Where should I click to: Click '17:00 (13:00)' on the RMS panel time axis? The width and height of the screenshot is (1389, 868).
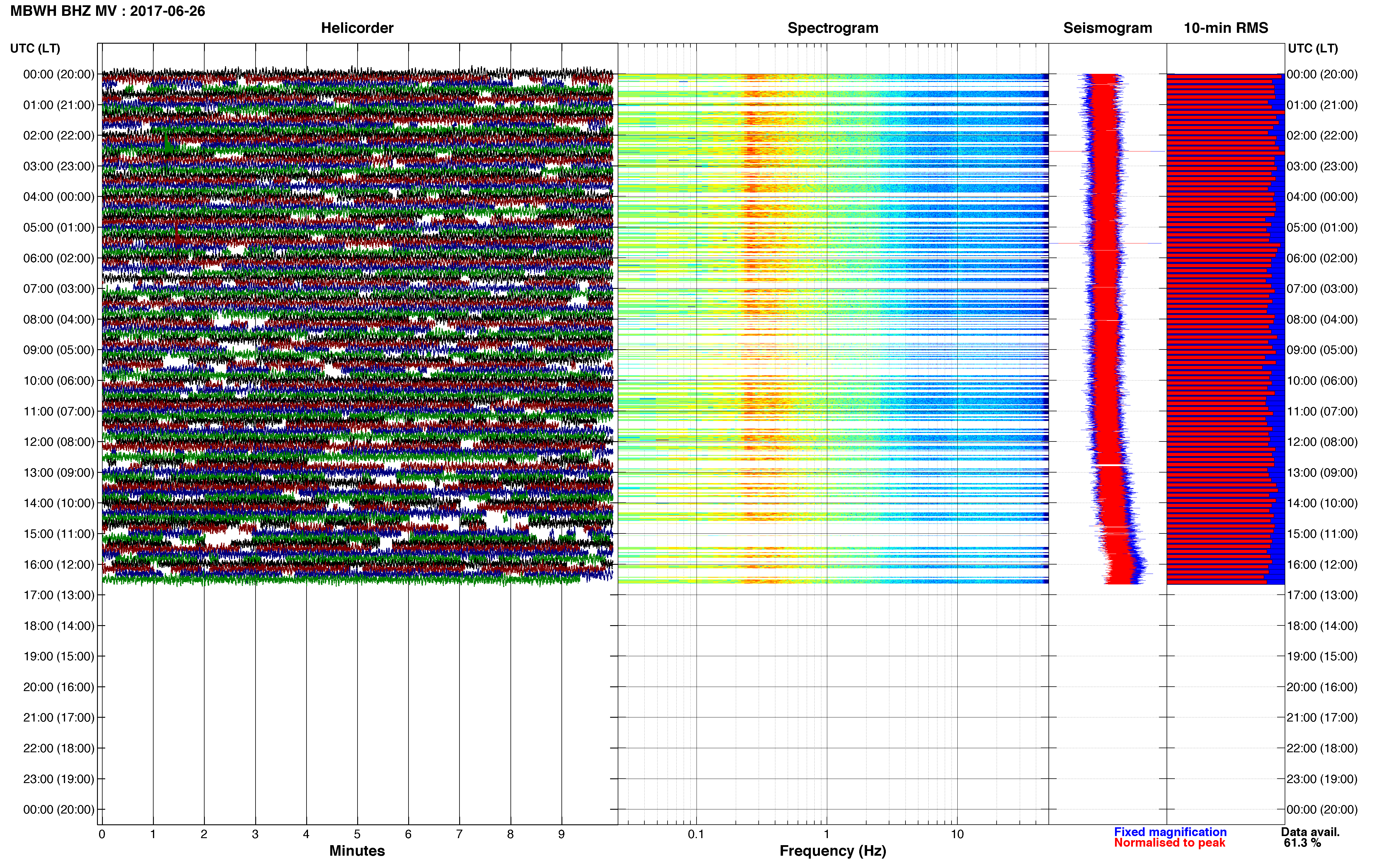click(x=1322, y=595)
